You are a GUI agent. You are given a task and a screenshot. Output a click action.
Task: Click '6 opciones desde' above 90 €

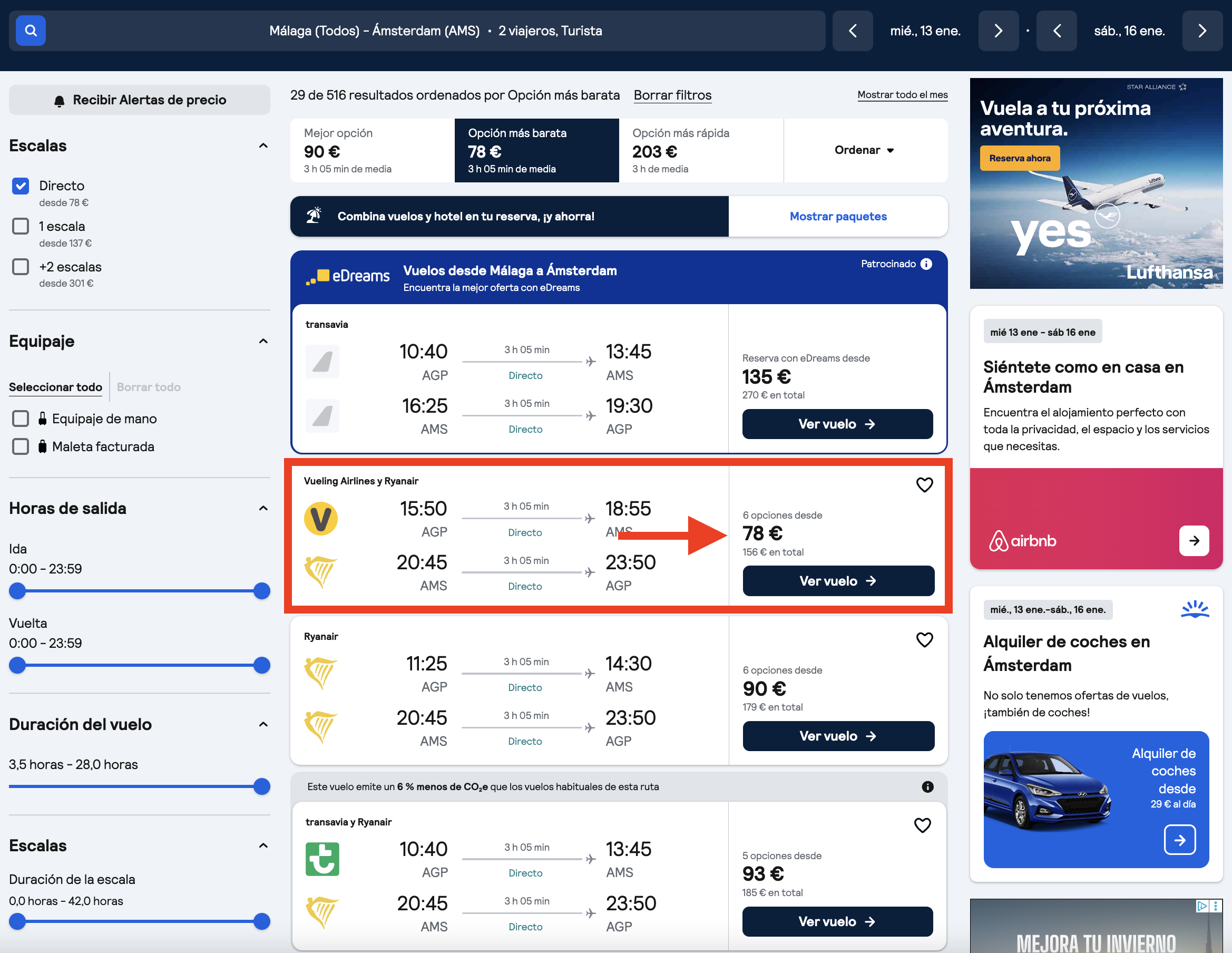point(783,670)
